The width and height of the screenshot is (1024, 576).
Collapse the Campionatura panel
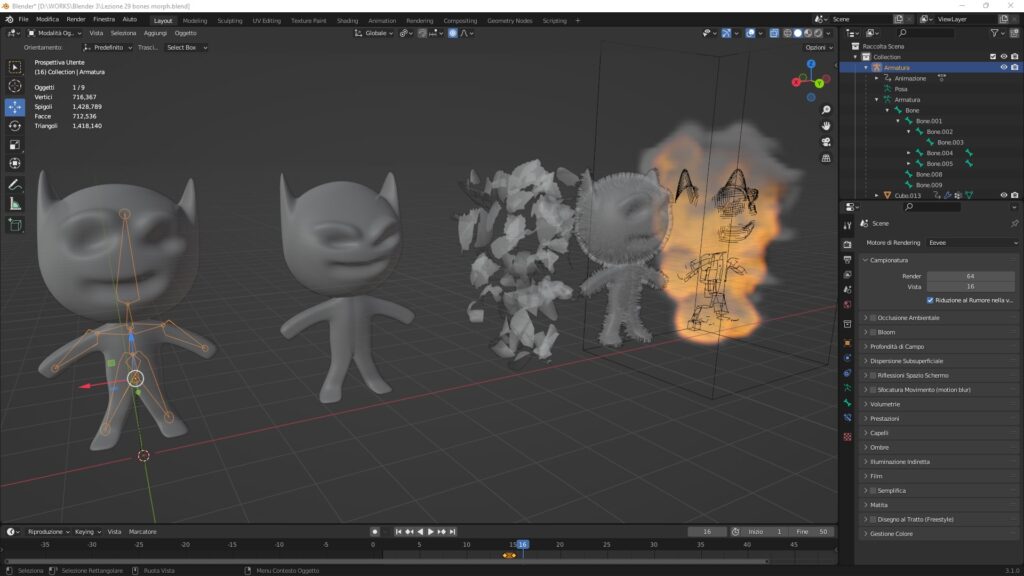click(939, 260)
